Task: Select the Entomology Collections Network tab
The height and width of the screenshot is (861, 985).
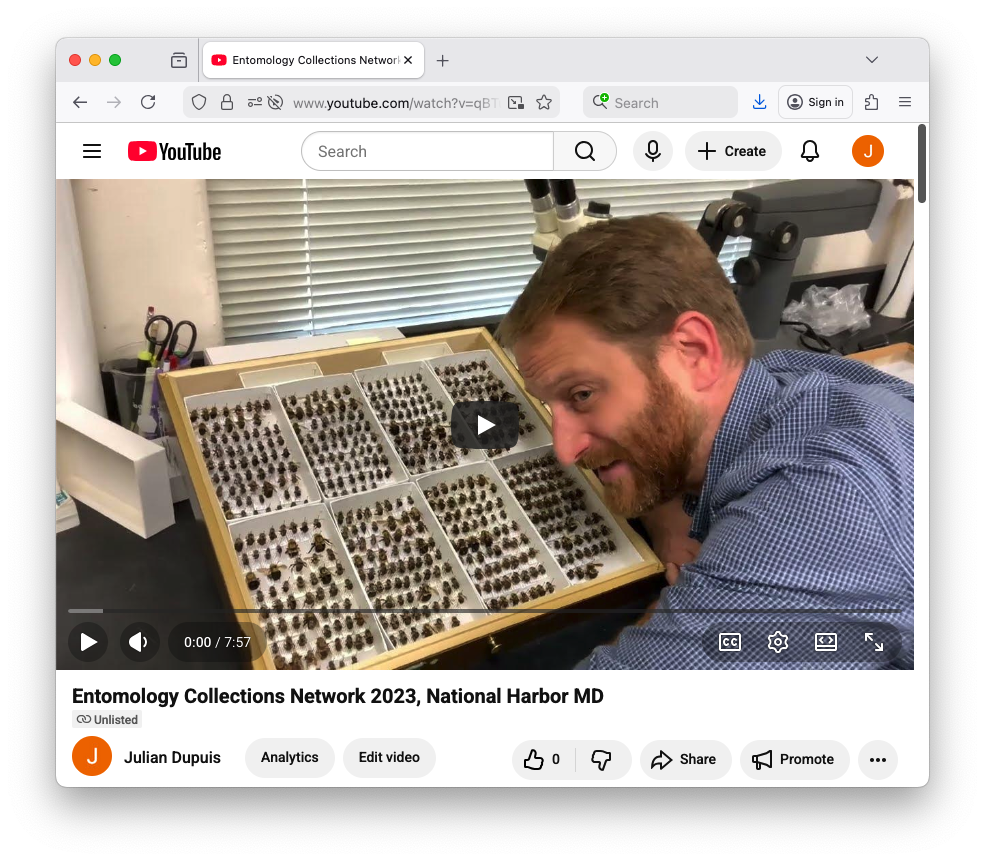Action: 305,60
